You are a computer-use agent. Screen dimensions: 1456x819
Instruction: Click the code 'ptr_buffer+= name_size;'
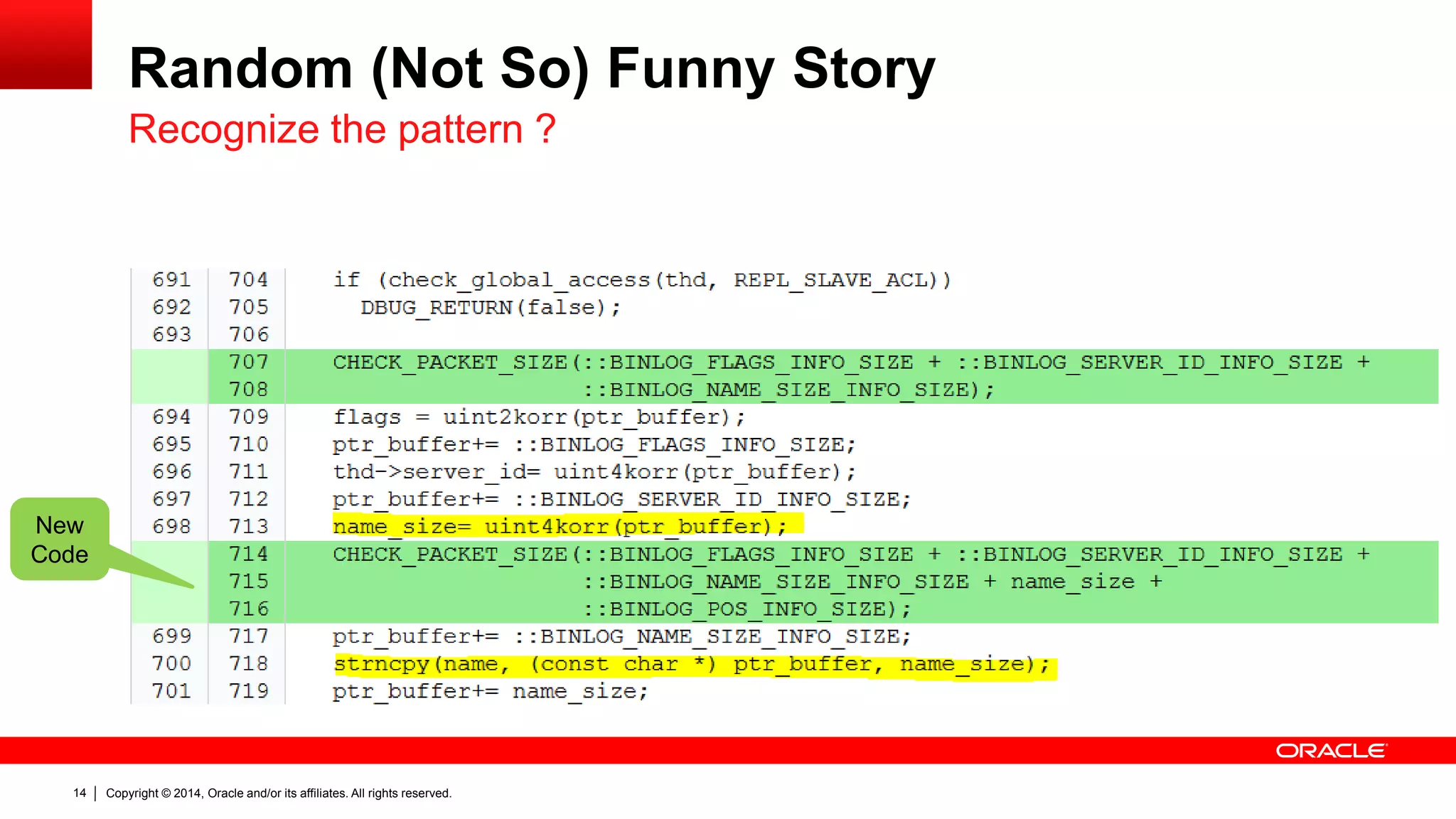tap(491, 692)
